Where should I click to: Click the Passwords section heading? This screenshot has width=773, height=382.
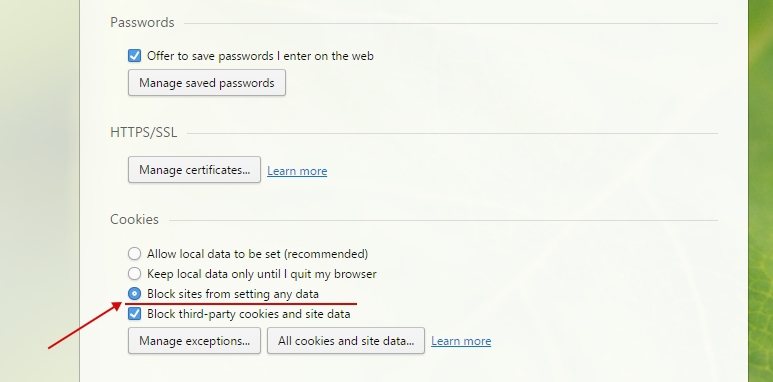[142, 23]
